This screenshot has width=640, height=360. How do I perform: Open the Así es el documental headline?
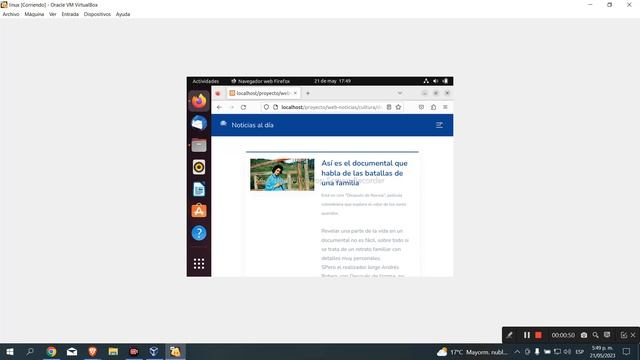tap(364, 173)
